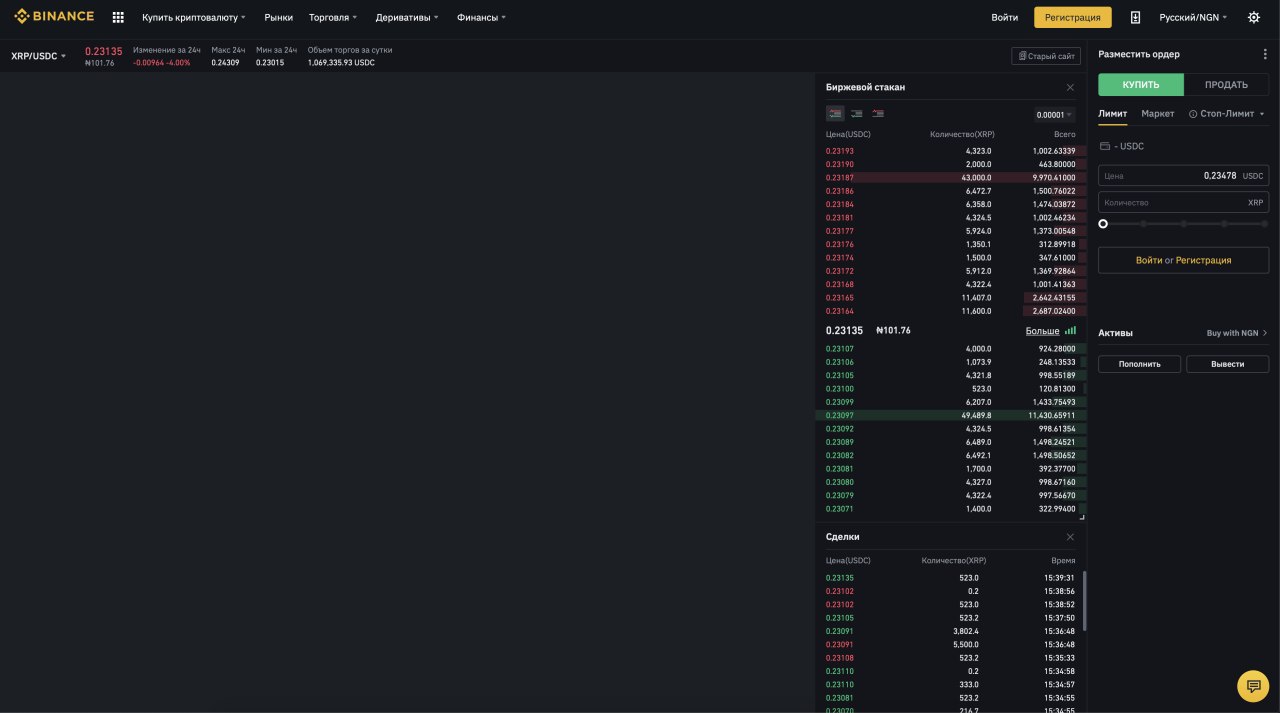The width and height of the screenshot is (1280, 713).
Task: Open the 0.00001 price precision dropdown
Action: coord(1054,115)
